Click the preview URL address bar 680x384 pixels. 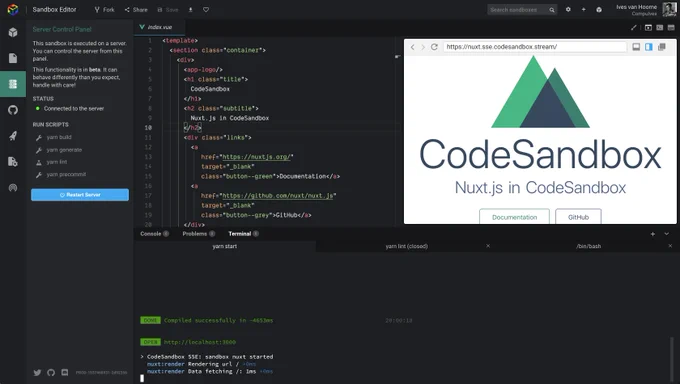(x=535, y=47)
